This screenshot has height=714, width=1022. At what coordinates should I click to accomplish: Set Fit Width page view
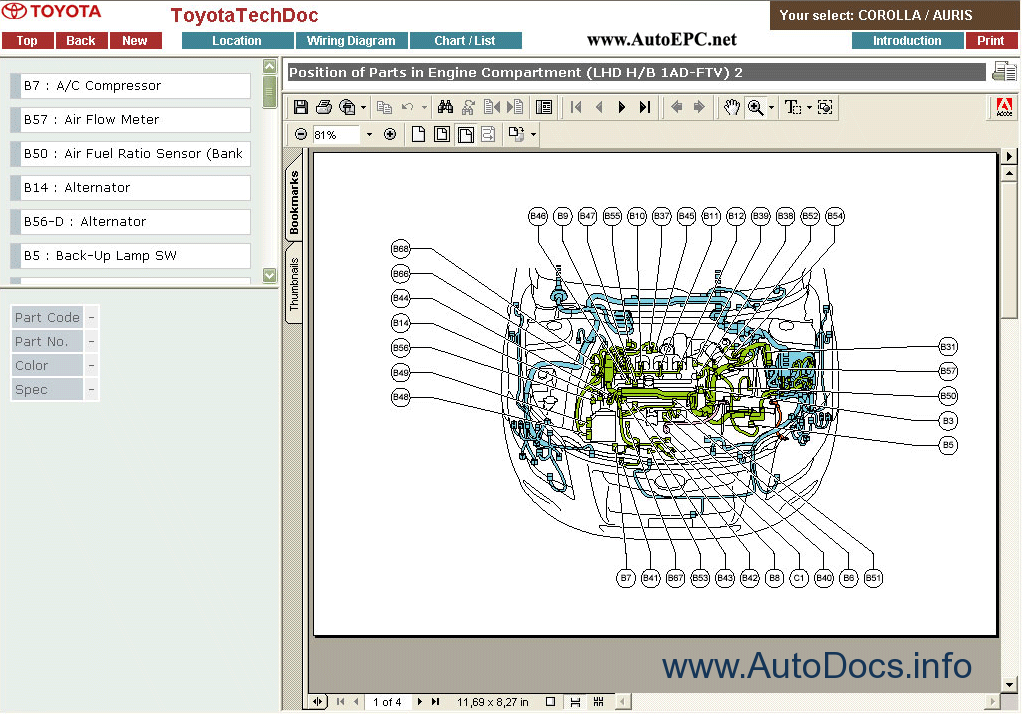(465, 134)
